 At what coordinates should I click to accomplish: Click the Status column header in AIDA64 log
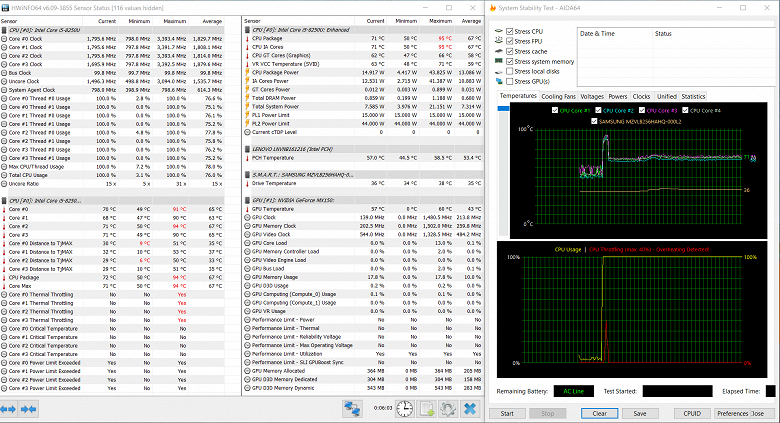pyautogui.click(x=663, y=33)
